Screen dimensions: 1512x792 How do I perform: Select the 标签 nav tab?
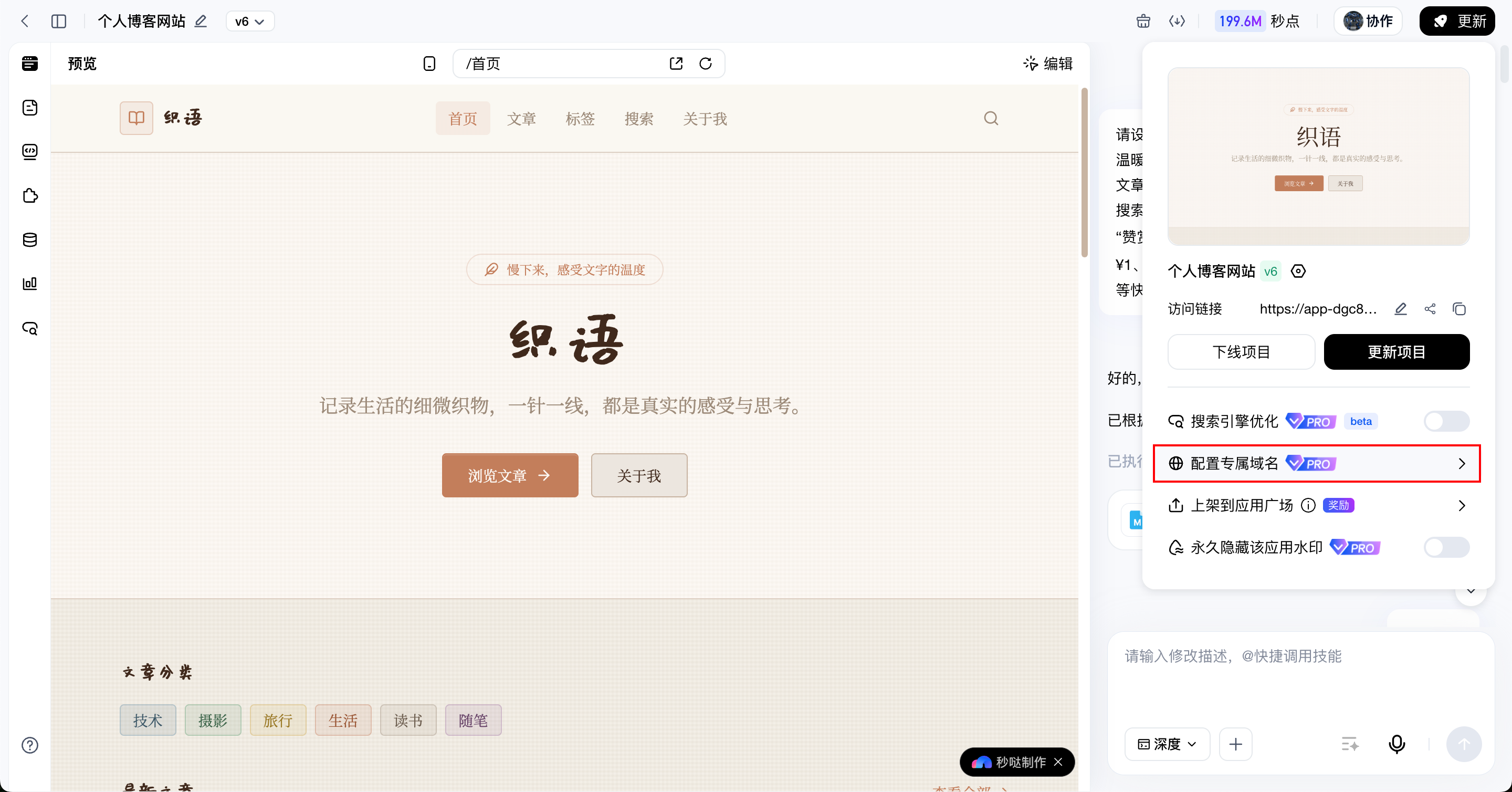tap(580, 119)
